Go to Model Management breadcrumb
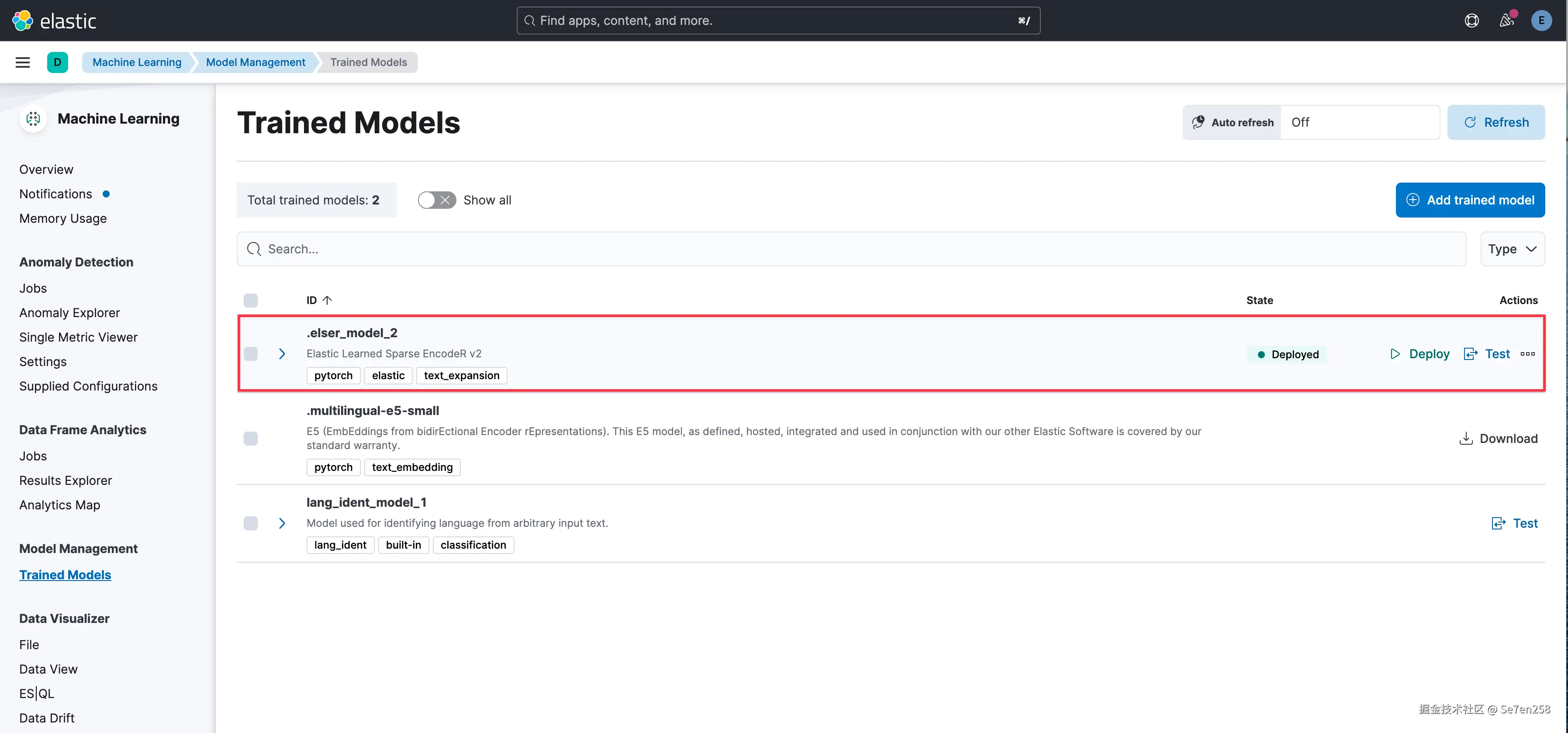1568x733 pixels. point(256,62)
